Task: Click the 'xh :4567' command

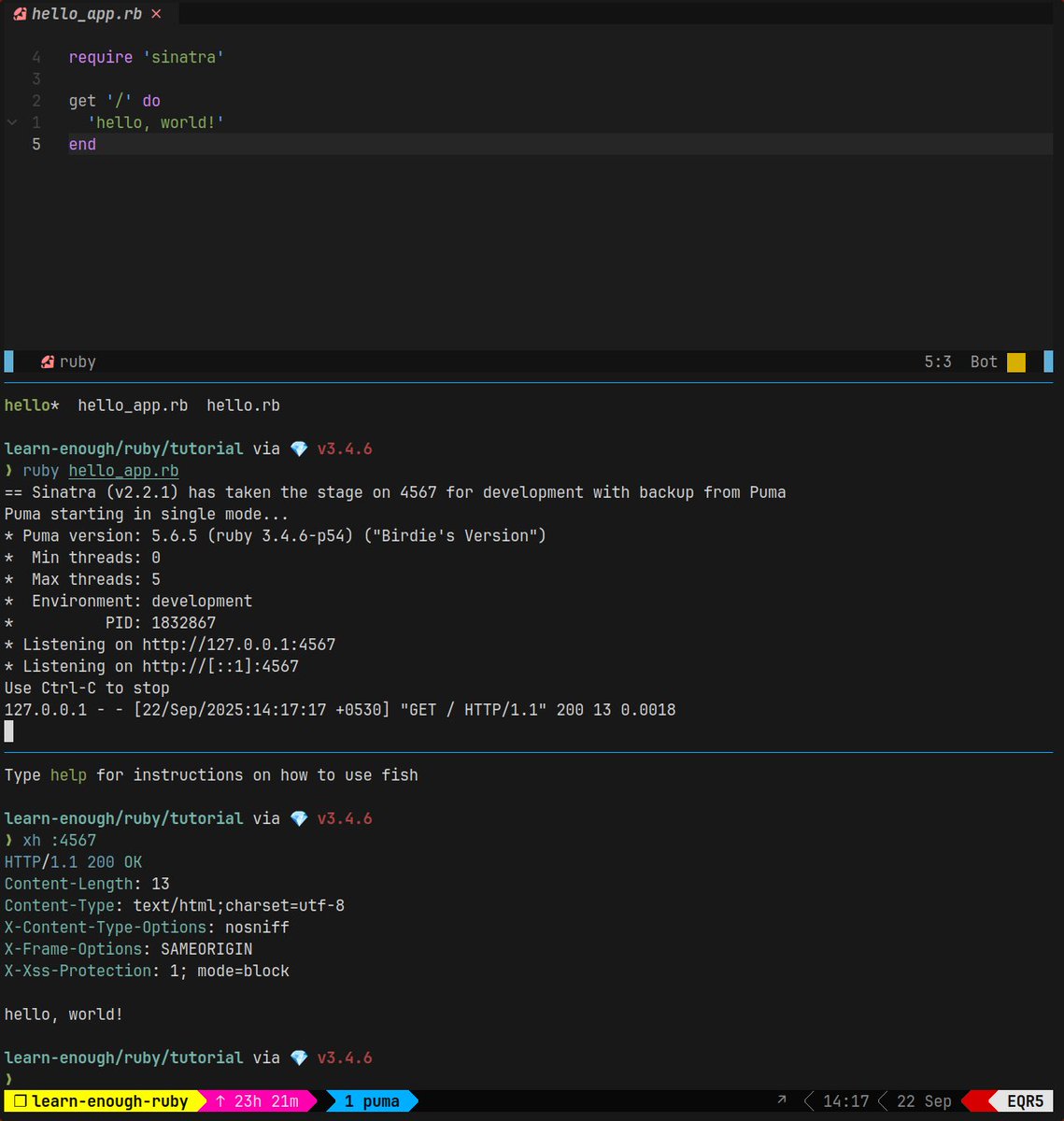Action: 59,841
